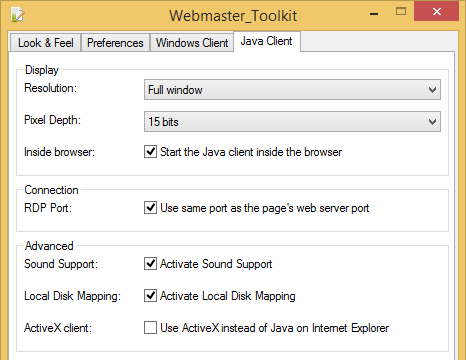This screenshot has width=466, height=360.
Task: Open the Preferences tab
Action: (x=115, y=43)
